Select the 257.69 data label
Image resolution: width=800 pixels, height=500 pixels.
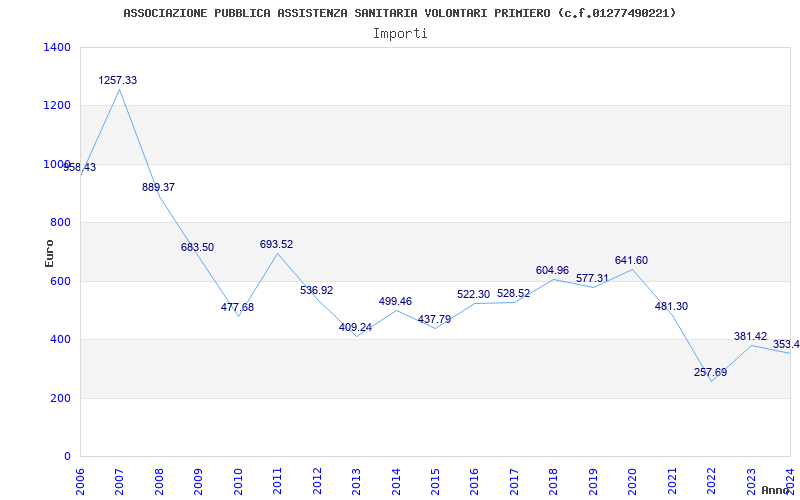point(711,372)
